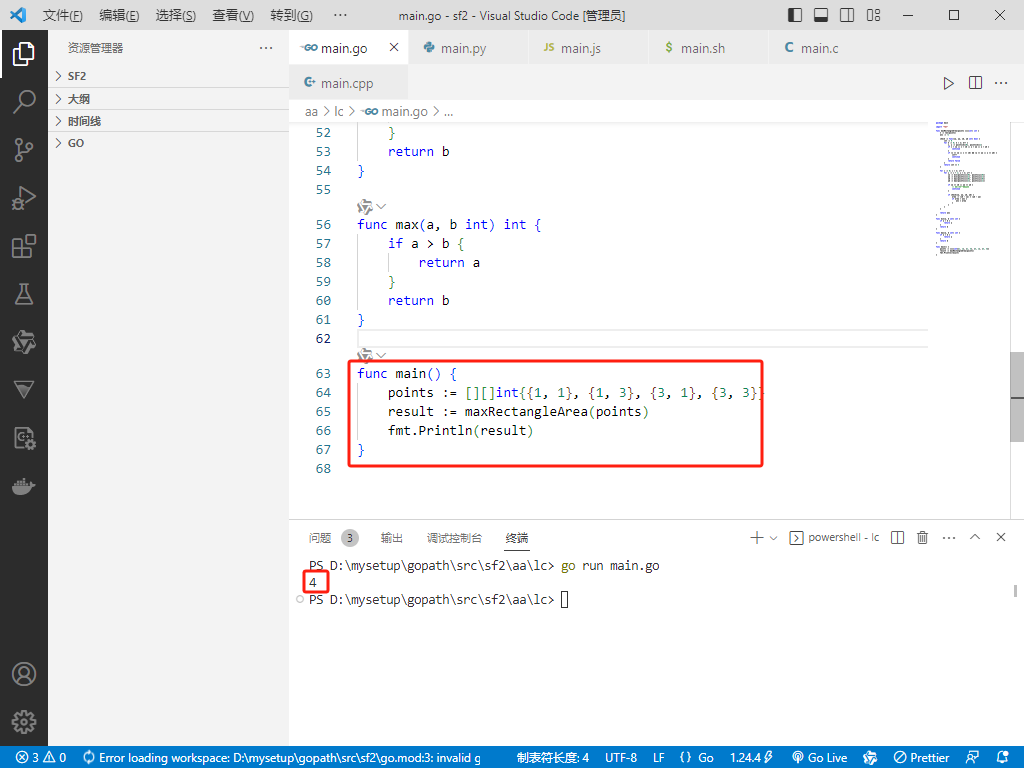The width and height of the screenshot is (1024, 768).
Task: Open title bar overflow menu ellipsis
Action: [x=340, y=15]
